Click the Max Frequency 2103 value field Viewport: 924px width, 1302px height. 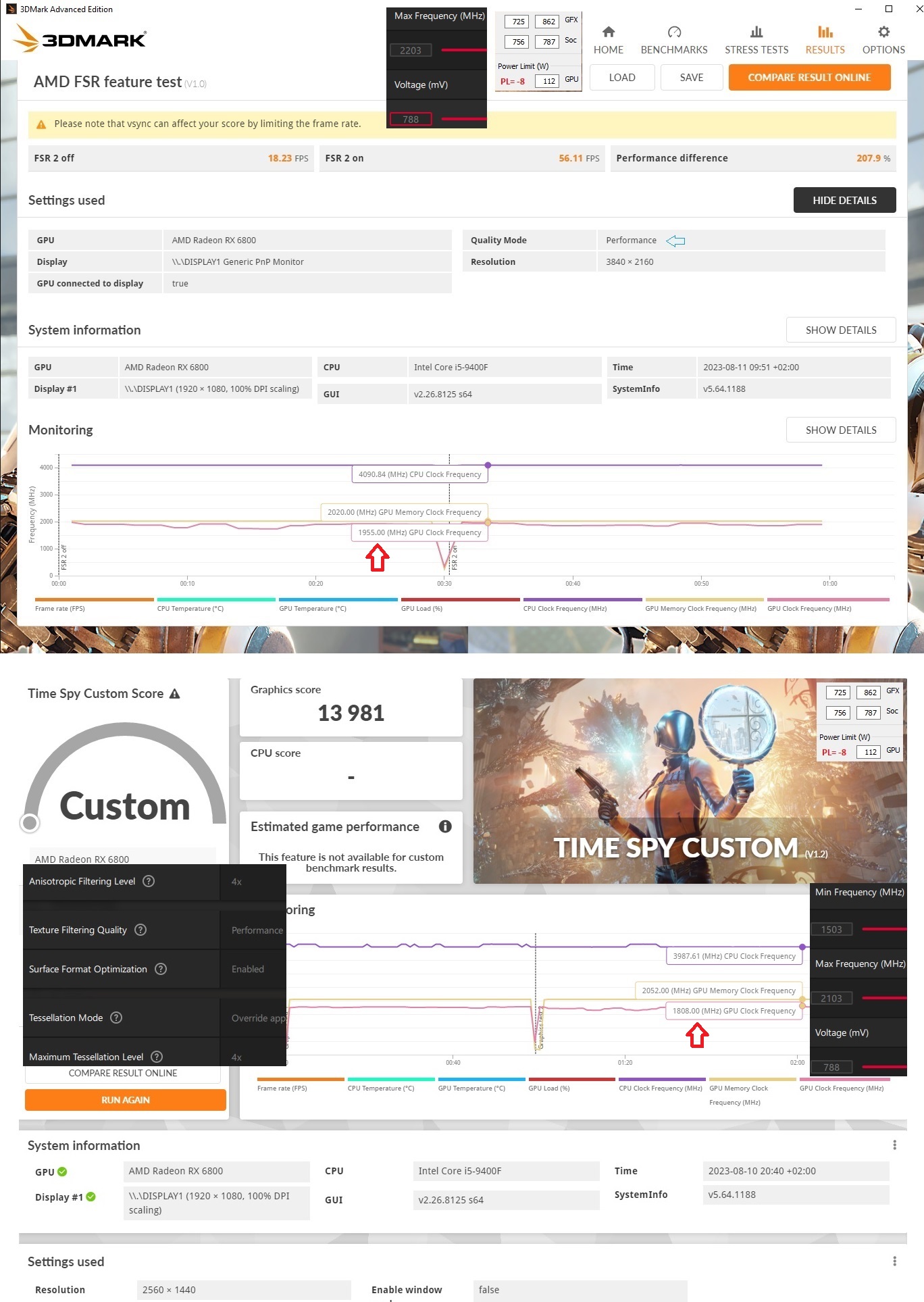coord(831,998)
